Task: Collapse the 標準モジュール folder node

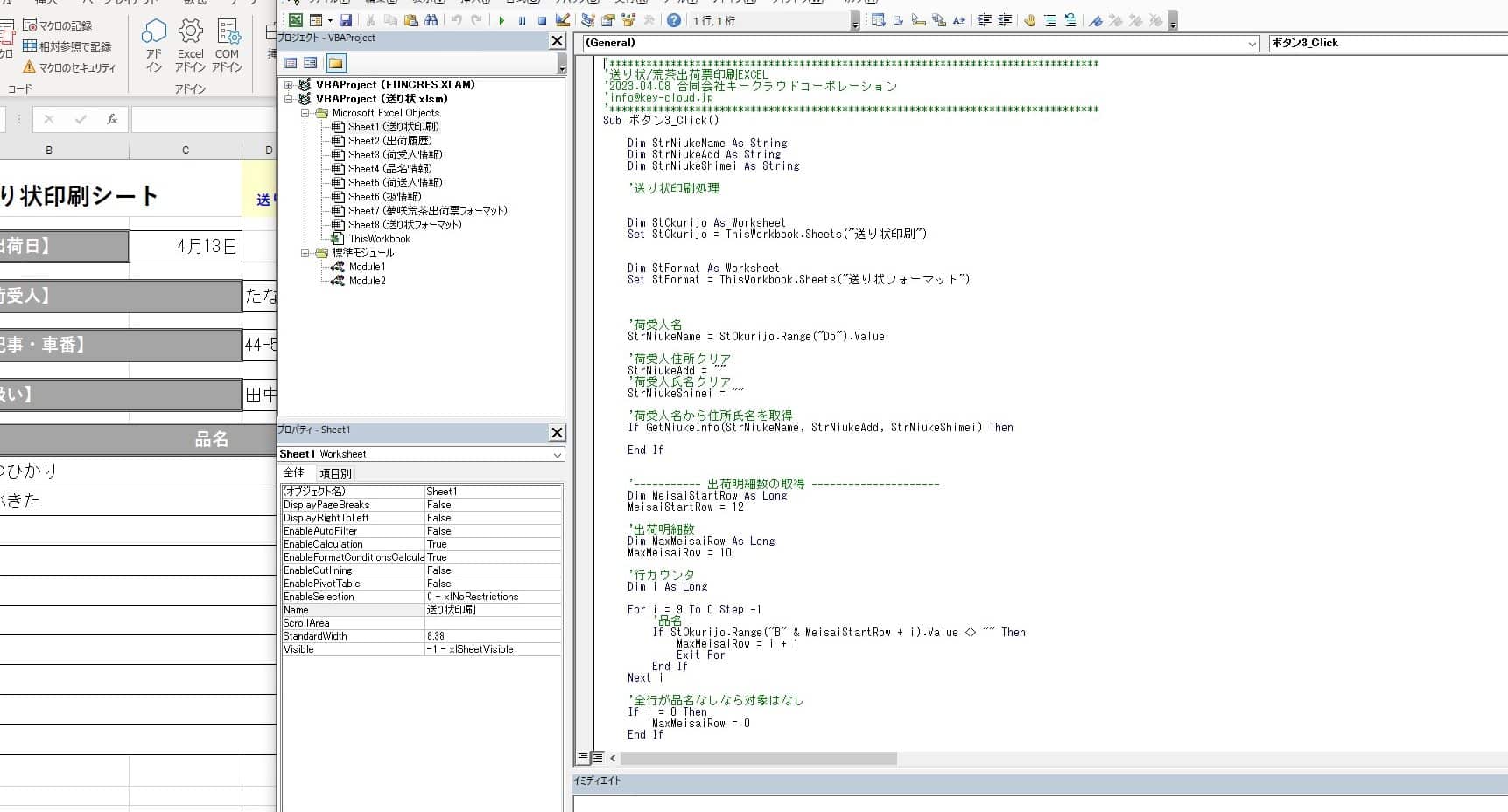Action: [305, 253]
